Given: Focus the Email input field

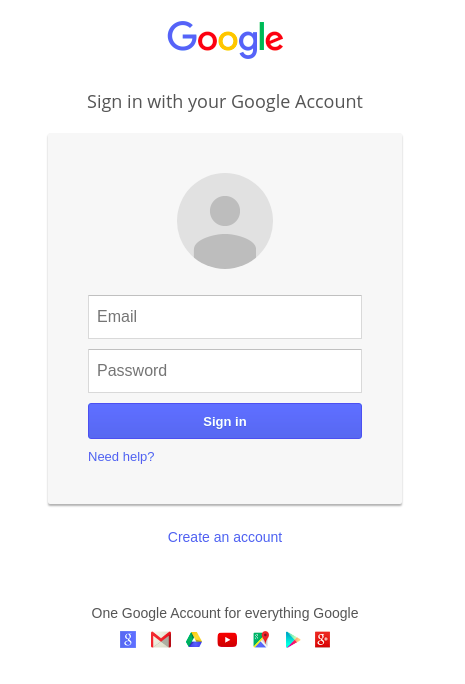Looking at the screenshot, I should [x=225, y=317].
